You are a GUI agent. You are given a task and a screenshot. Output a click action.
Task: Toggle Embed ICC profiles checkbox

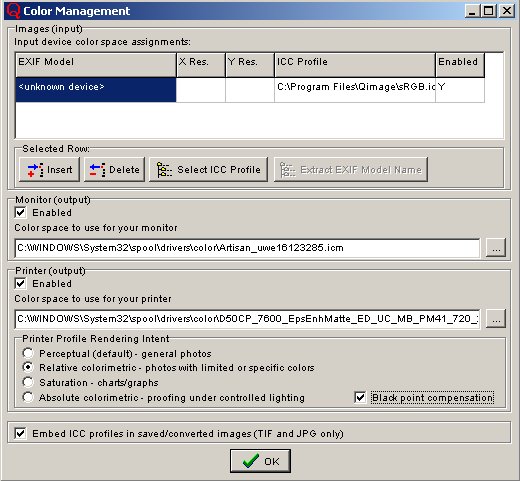pos(20,433)
